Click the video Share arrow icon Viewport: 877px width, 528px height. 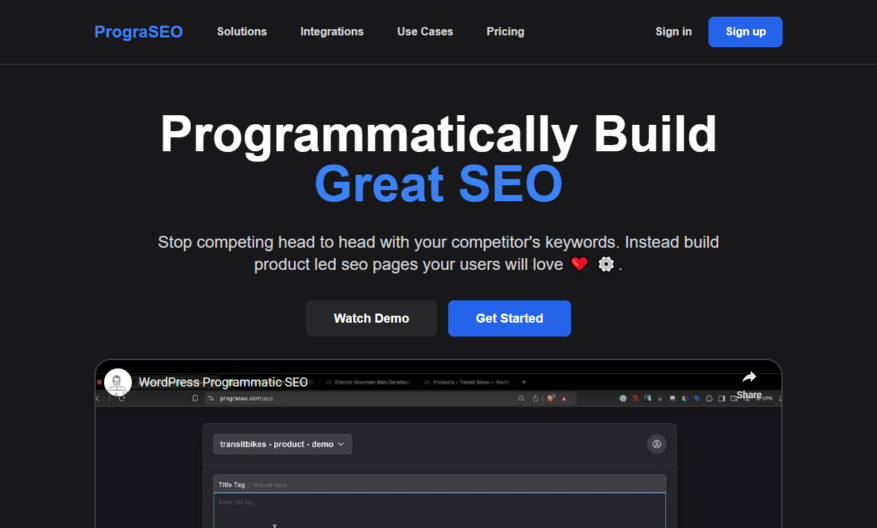point(749,378)
